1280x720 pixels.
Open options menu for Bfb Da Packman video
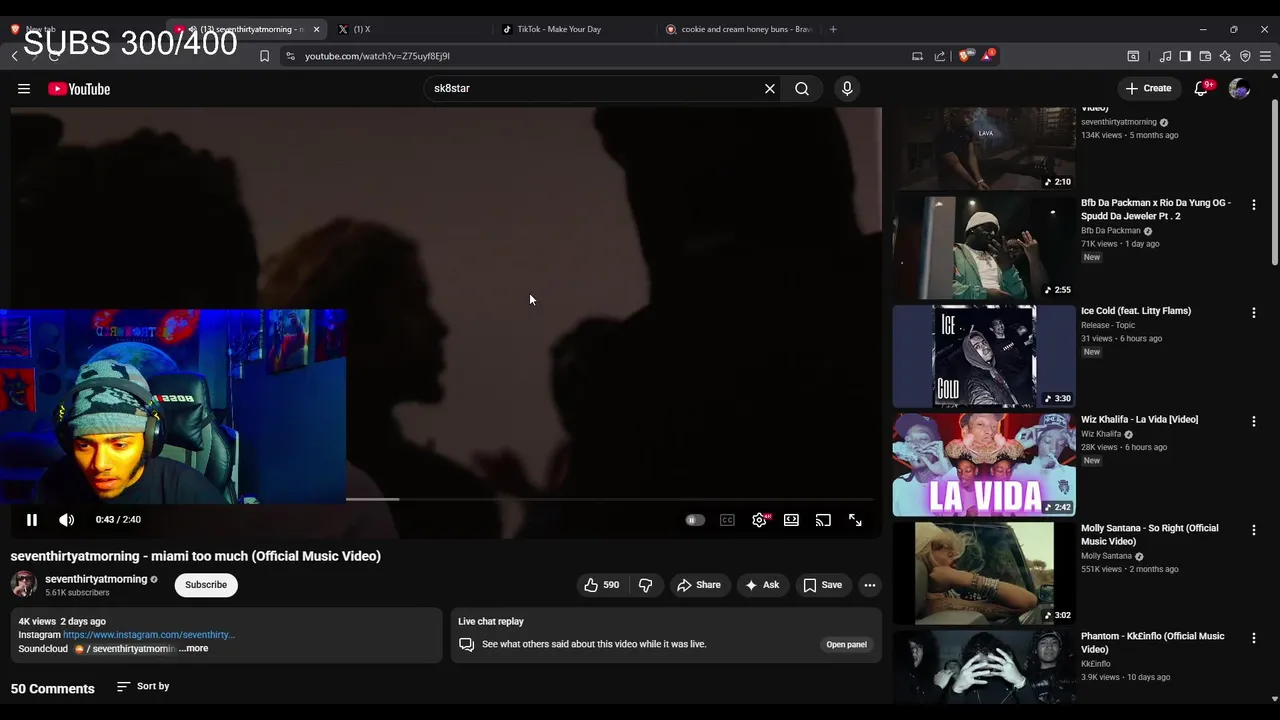[x=1254, y=205]
